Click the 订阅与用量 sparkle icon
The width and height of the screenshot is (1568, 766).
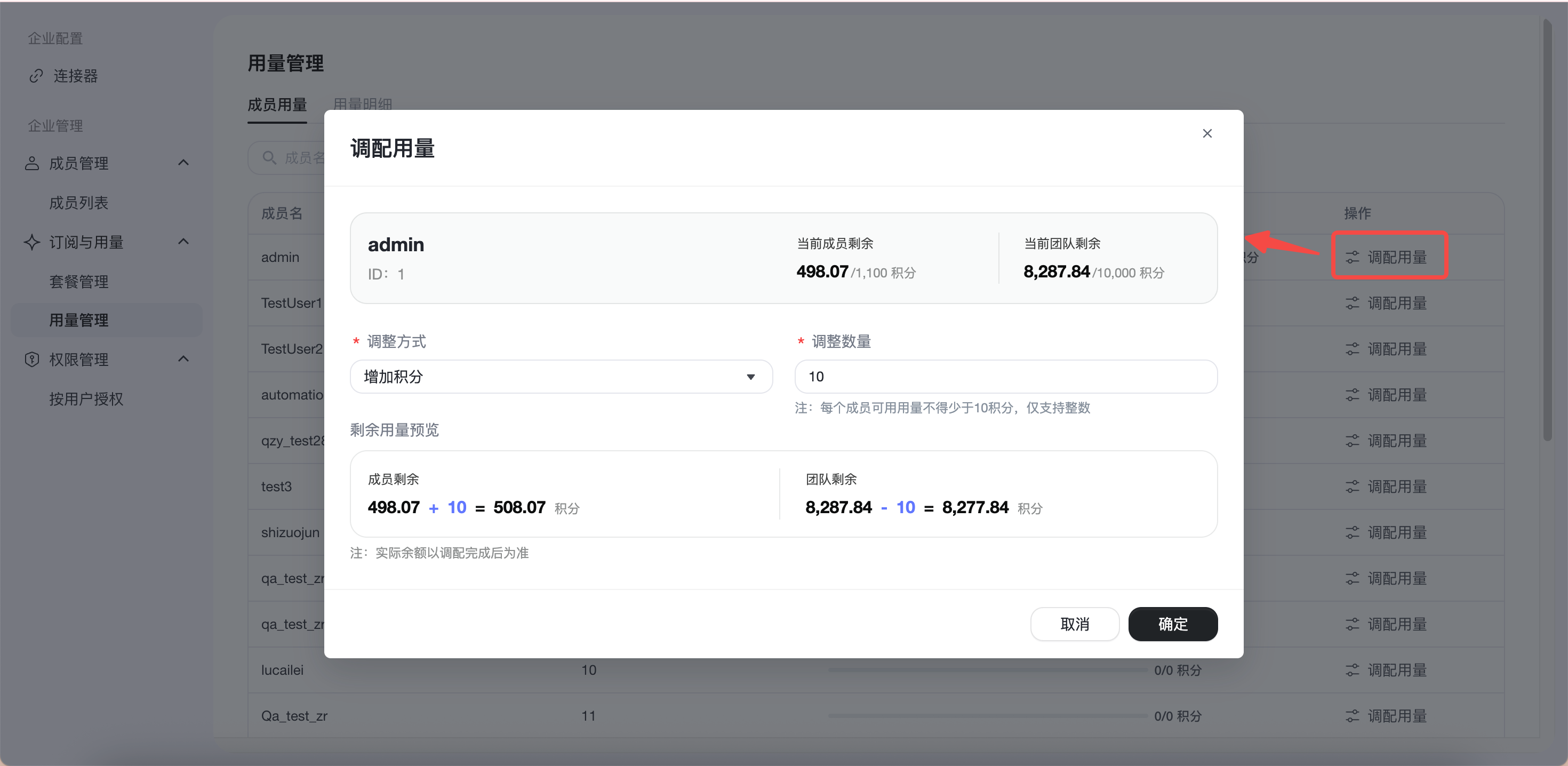coord(31,242)
